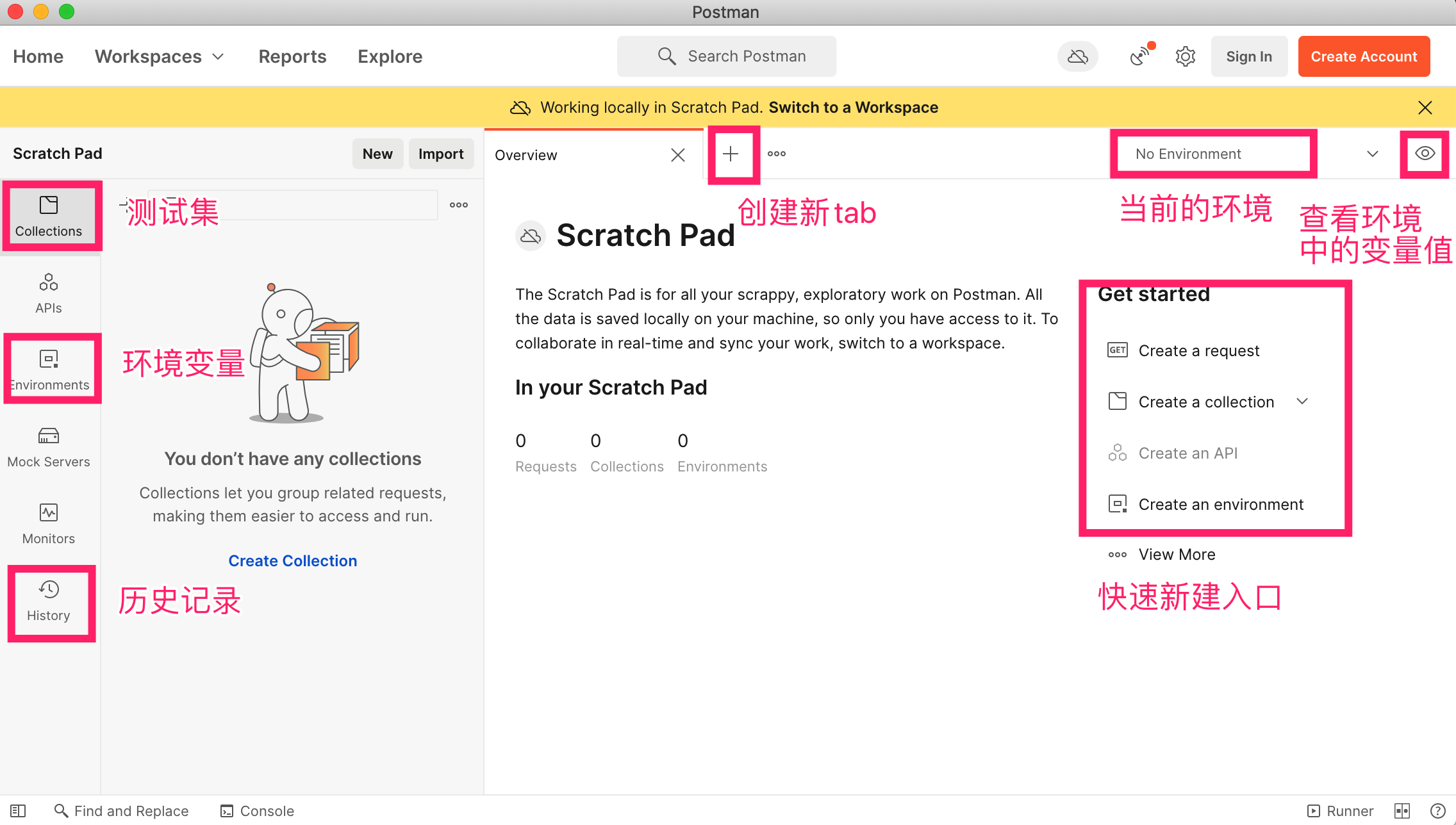Click the Create Account button
This screenshot has width=1456, height=825.
pyautogui.click(x=1364, y=56)
